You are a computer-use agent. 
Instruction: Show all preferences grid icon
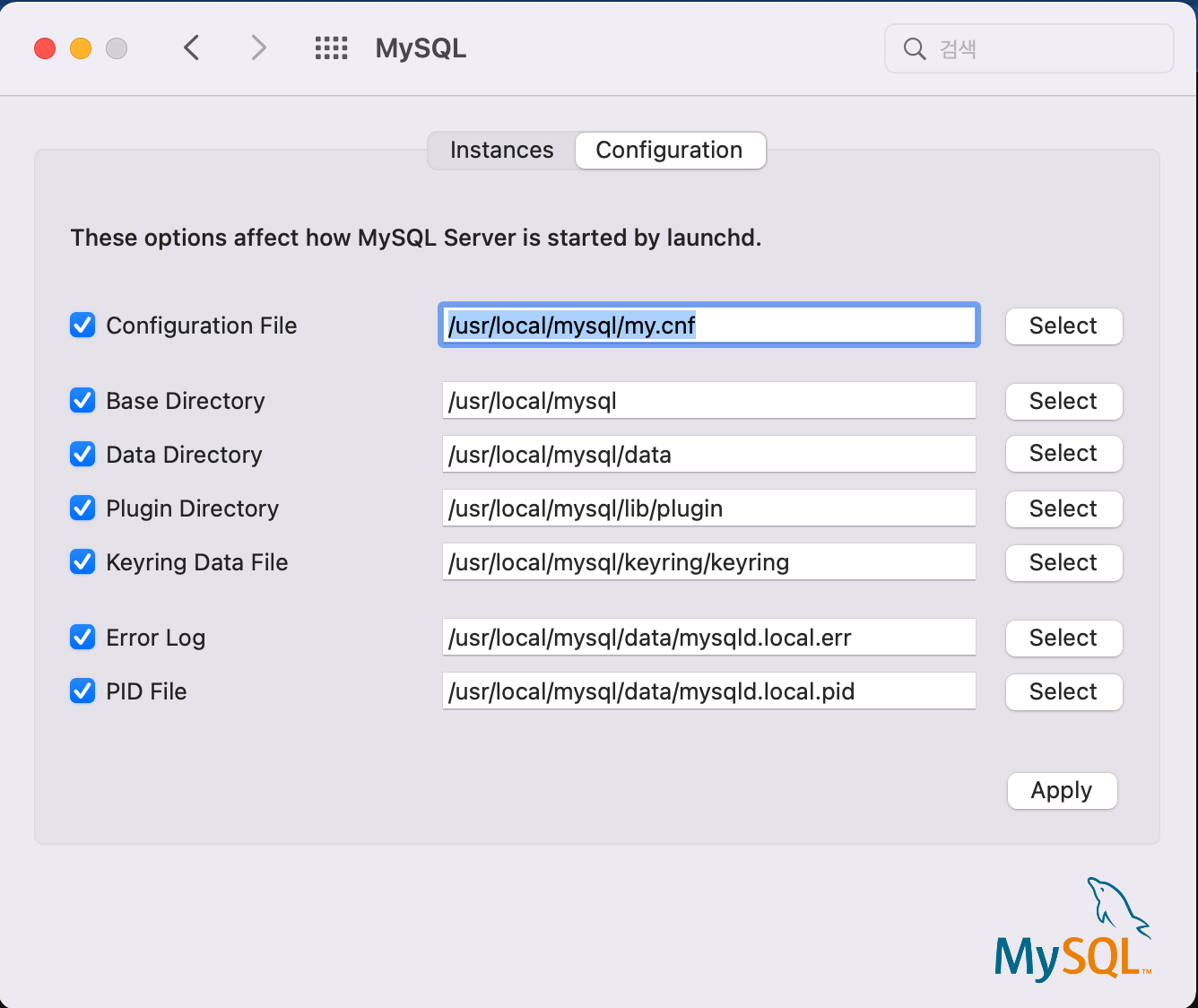(x=331, y=48)
